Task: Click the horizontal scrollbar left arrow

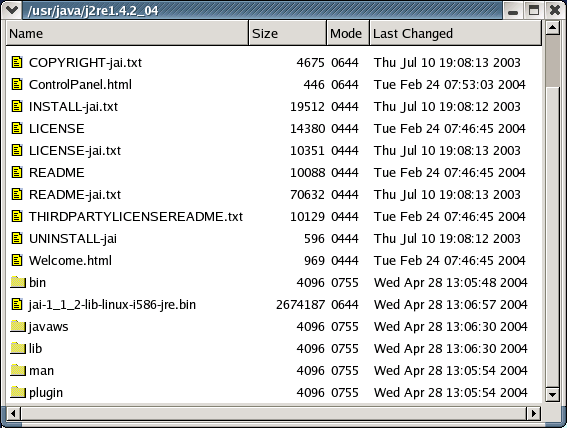Action: point(13,413)
